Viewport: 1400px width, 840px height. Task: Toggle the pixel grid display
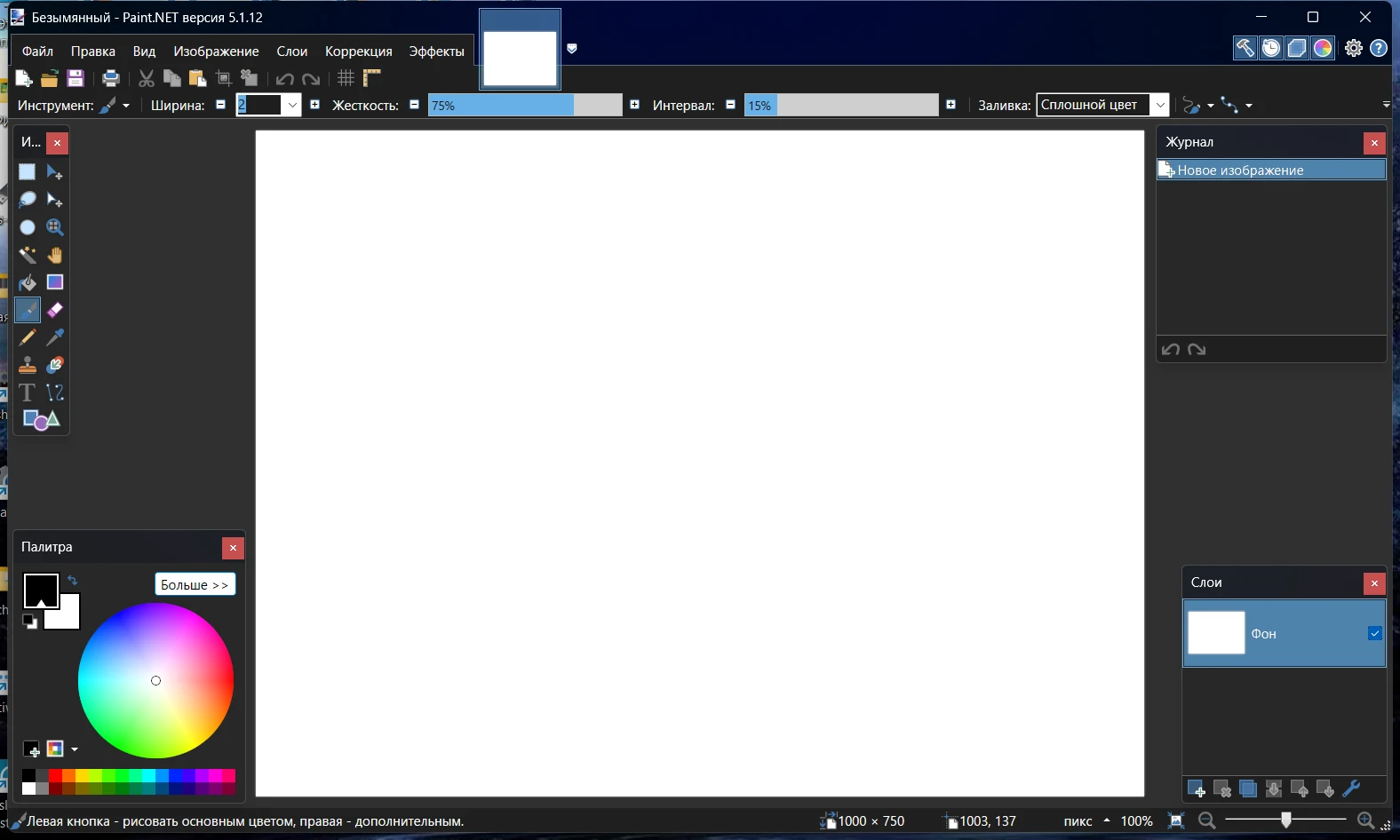click(346, 78)
